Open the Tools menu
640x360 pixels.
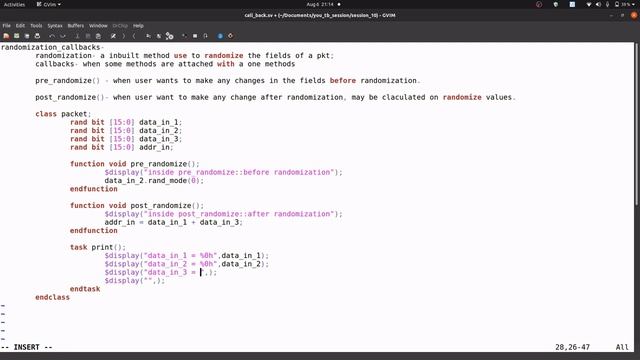pyautogui.click(x=36, y=26)
